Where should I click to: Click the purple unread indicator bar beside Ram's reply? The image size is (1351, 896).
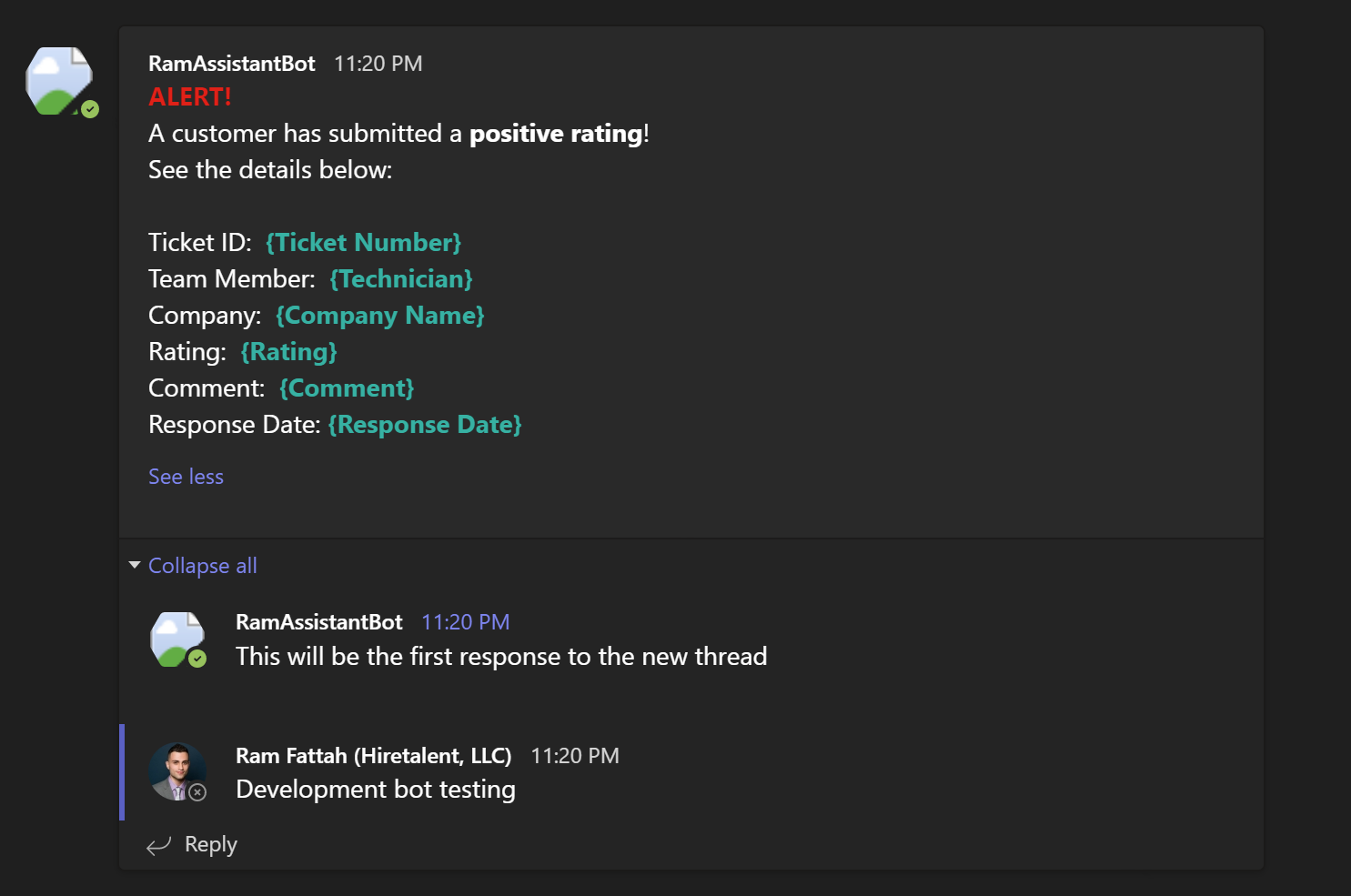(124, 772)
